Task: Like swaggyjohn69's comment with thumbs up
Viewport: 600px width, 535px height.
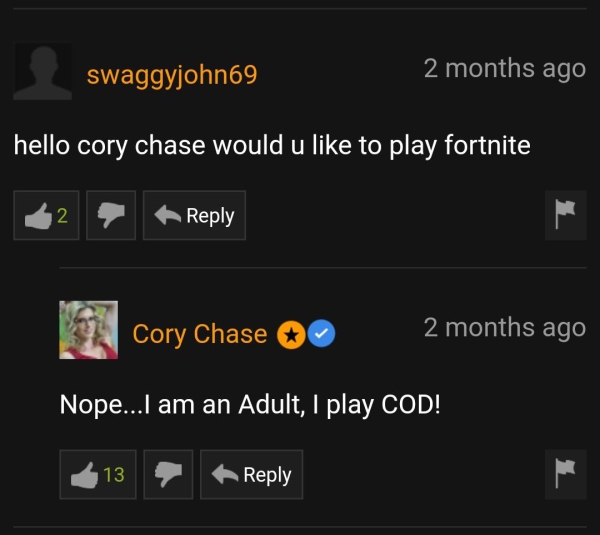Action: pos(46,215)
